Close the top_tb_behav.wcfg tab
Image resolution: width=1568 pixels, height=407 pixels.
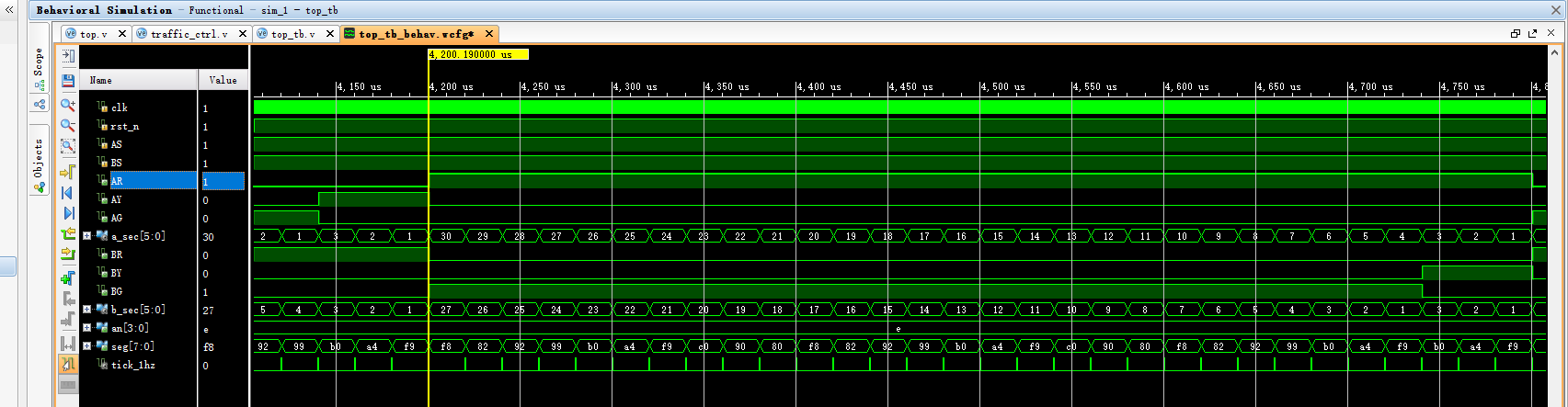[x=489, y=34]
